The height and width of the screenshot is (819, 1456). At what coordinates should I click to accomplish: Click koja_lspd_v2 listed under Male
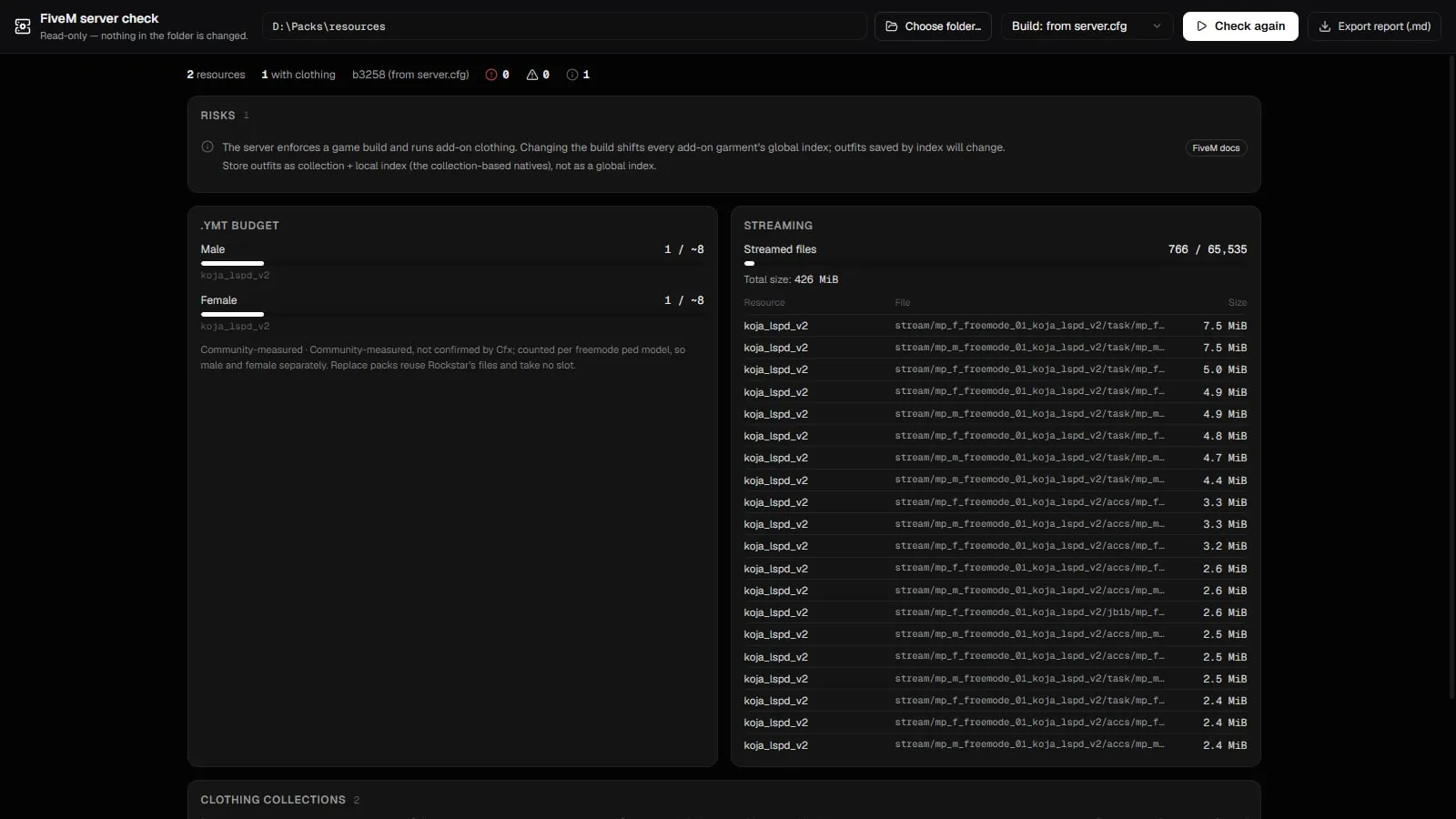click(235, 275)
